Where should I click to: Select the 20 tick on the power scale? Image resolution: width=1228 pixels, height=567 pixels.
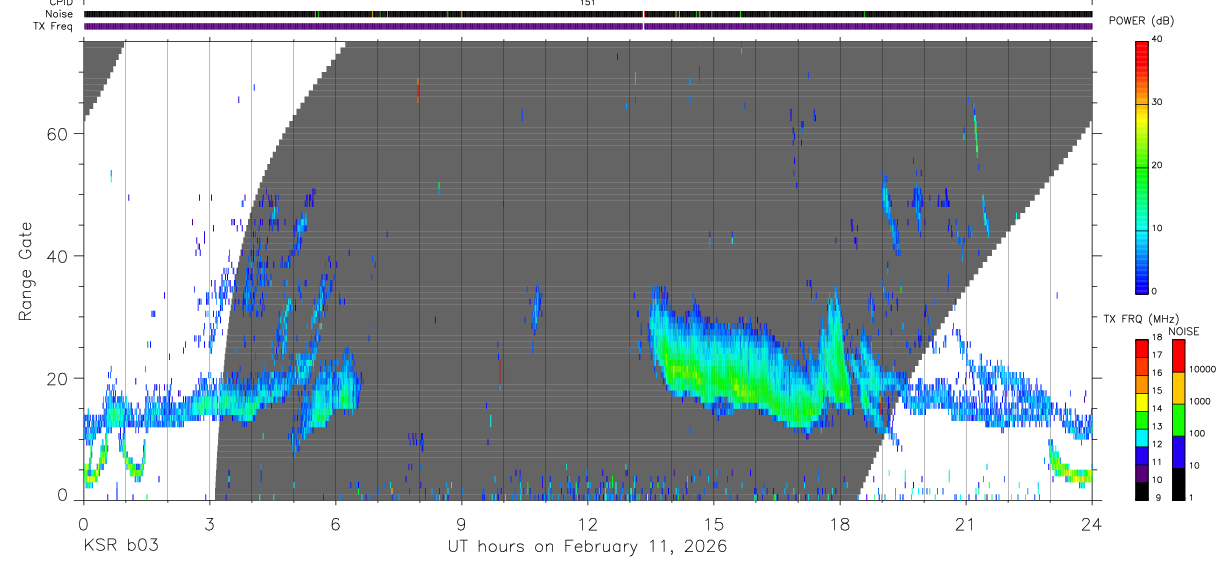pos(1157,165)
